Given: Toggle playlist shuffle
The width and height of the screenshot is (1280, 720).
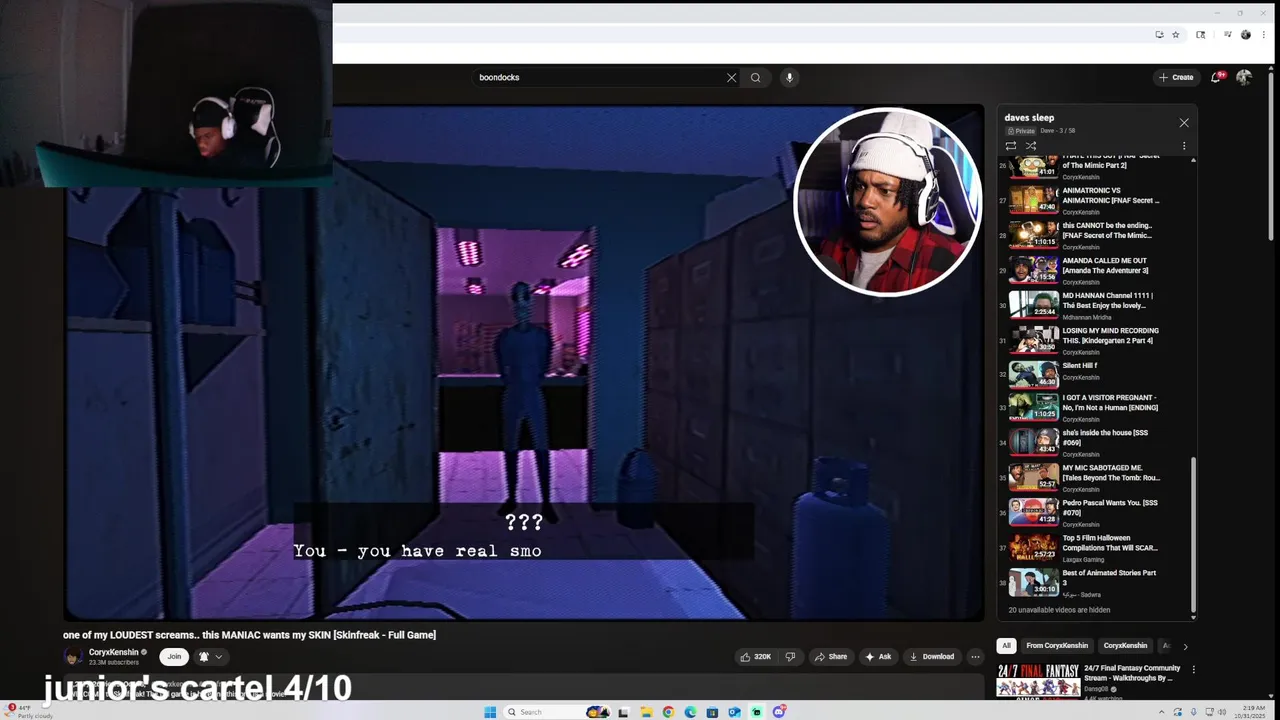Looking at the screenshot, I should pyautogui.click(x=1031, y=146).
